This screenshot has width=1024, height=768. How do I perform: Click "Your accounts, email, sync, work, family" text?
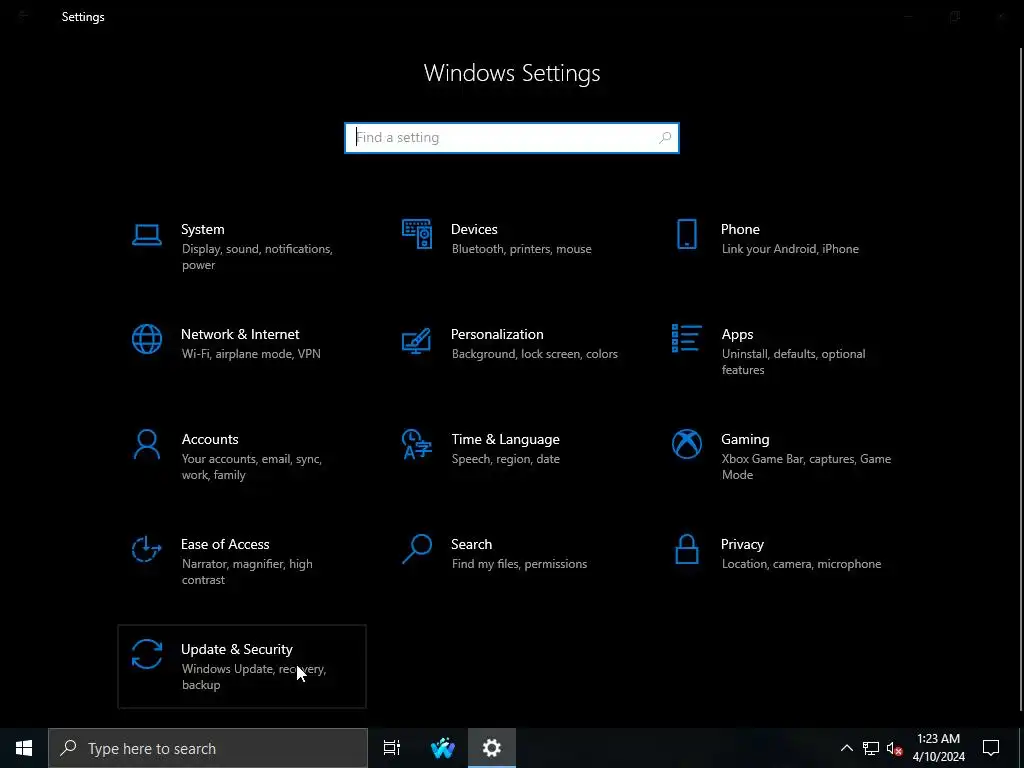click(251, 467)
